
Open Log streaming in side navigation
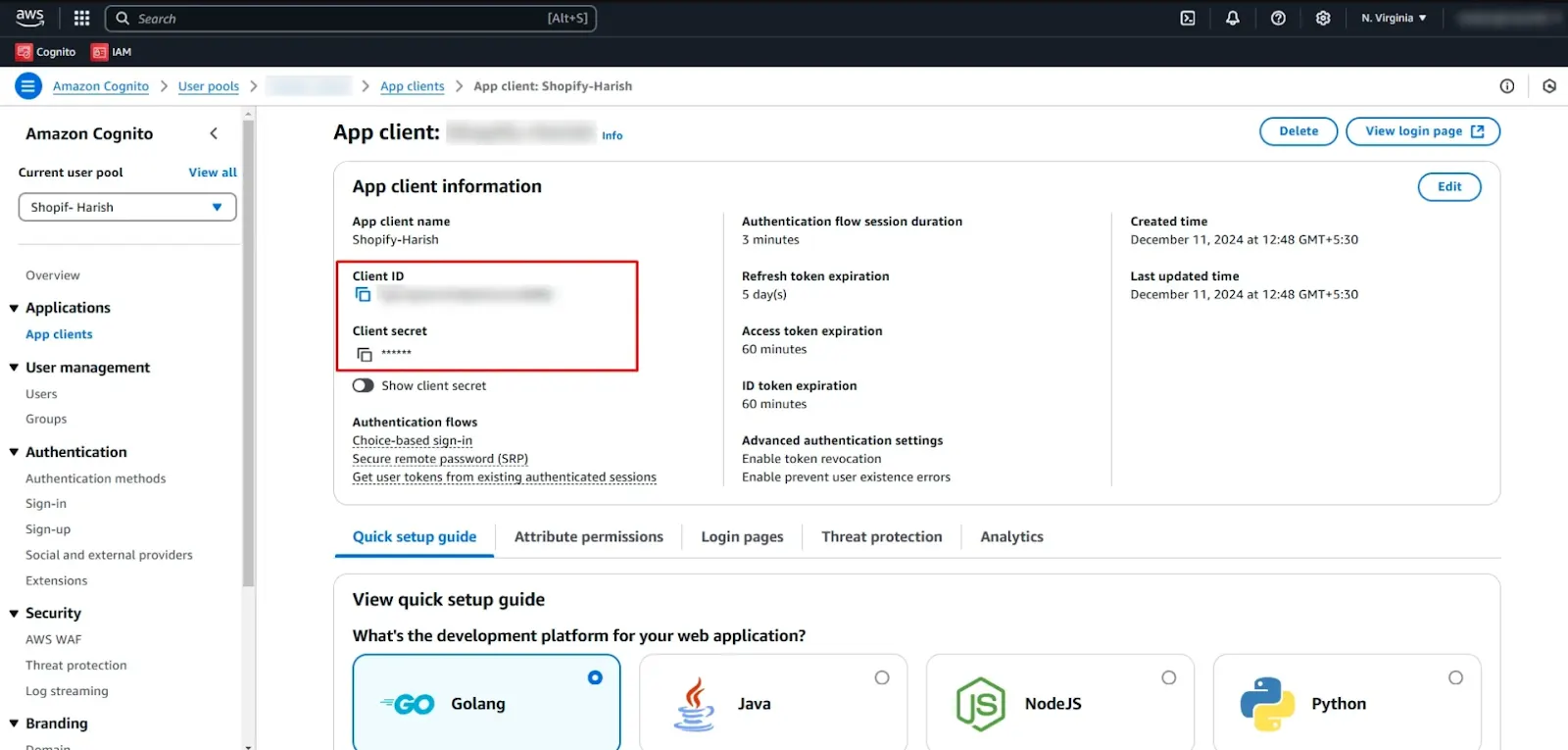click(67, 691)
